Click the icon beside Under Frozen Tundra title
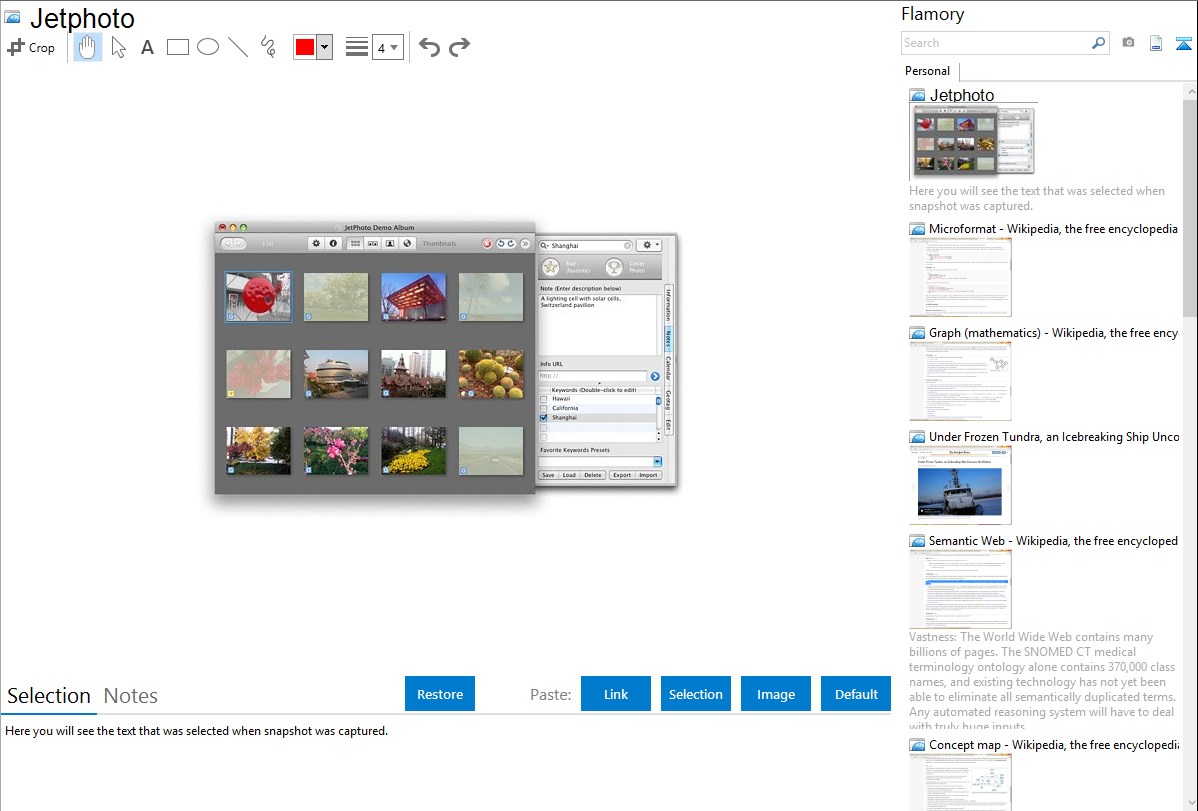Viewport: 1198px width, 811px height. pos(918,437)
